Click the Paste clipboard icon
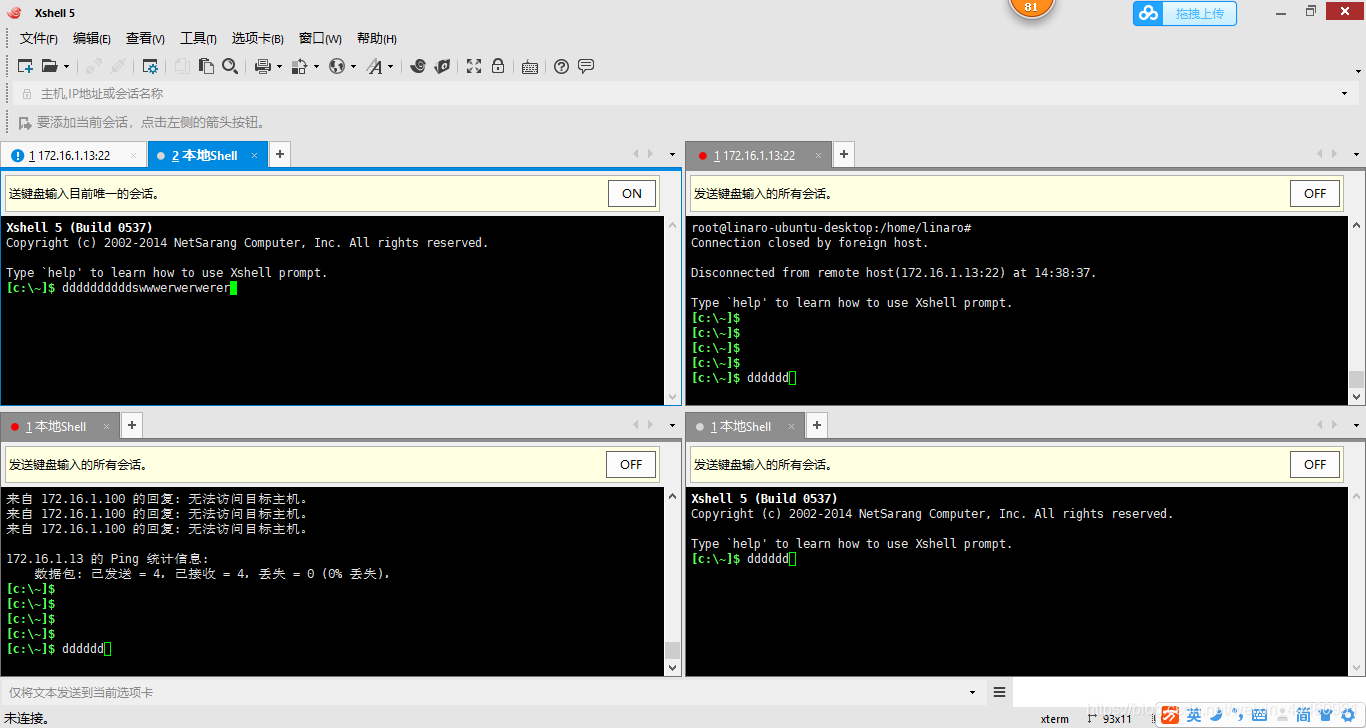Viewport: 1366px width, 728px height. point(206,66)
